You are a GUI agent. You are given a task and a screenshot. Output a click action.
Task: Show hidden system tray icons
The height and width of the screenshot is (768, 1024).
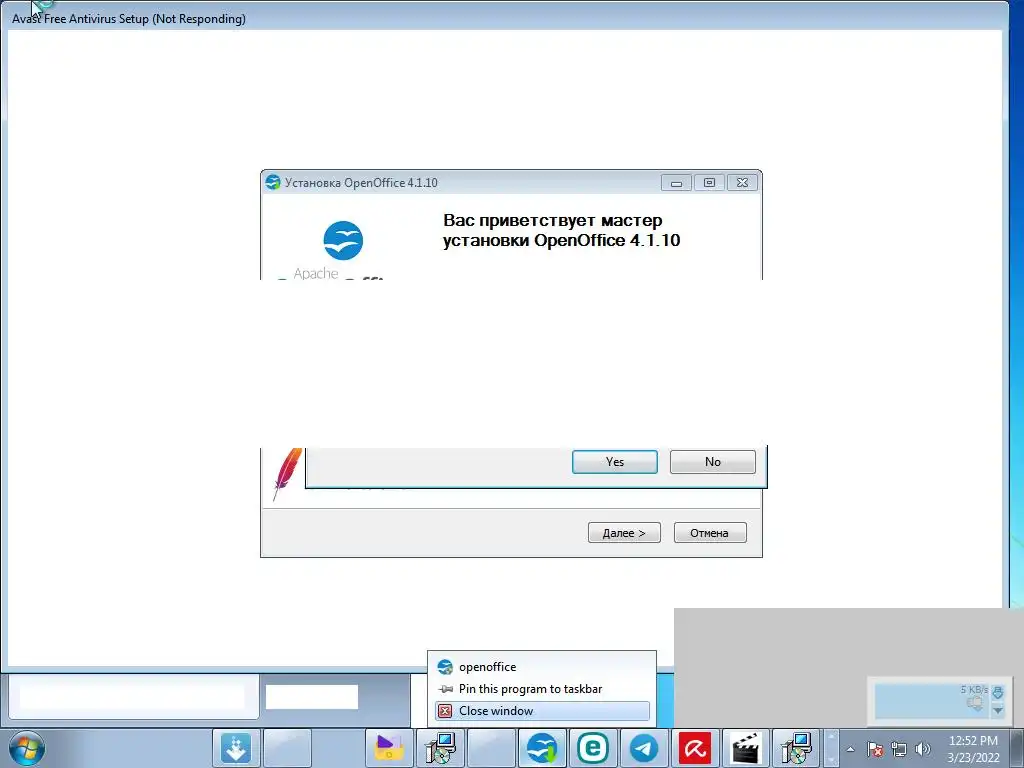(850, 749)
